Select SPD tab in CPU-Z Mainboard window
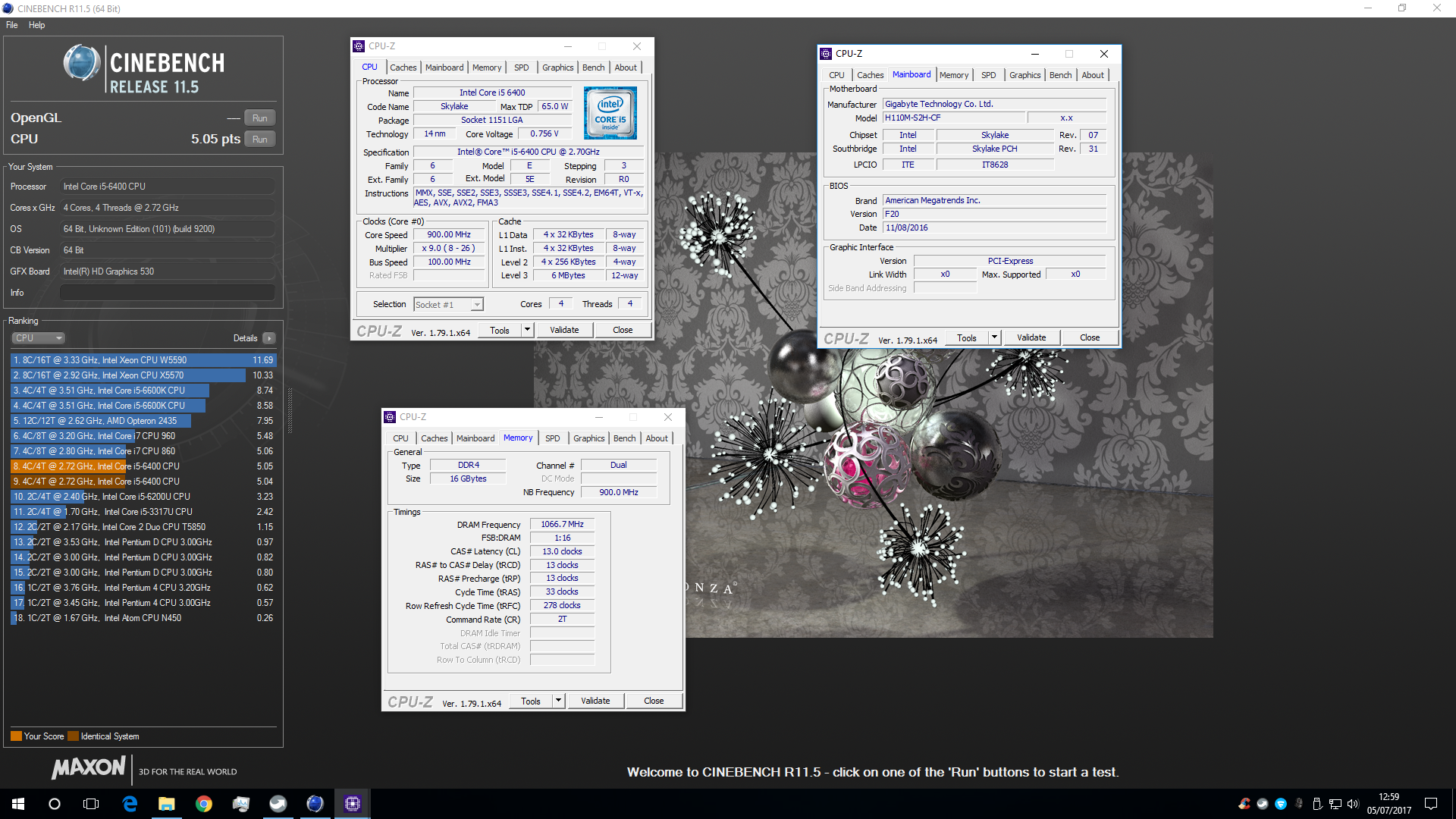This screenshot has height=819, width=1456. pos(989,75)
